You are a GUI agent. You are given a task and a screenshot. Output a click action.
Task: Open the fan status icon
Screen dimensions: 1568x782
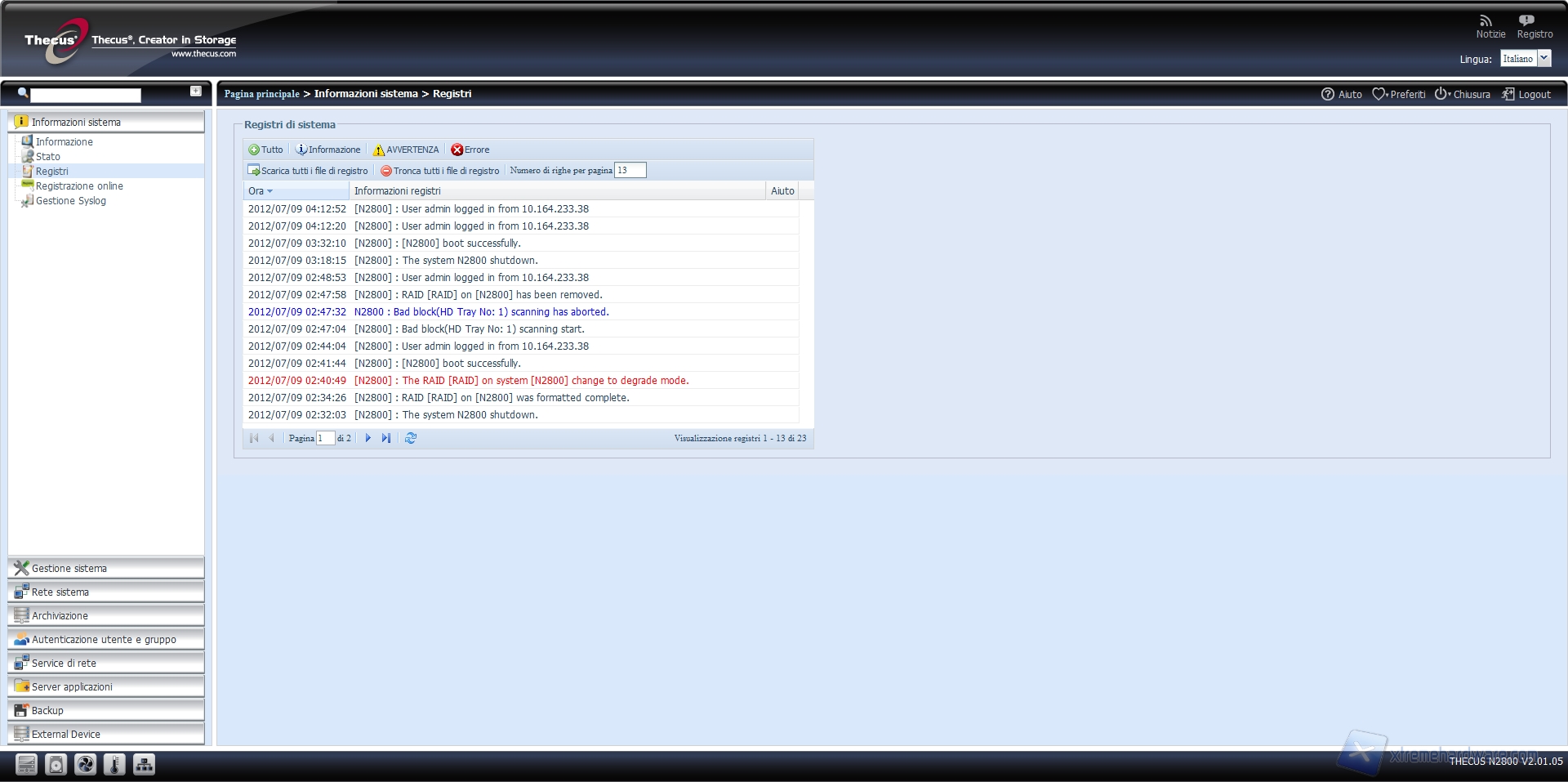85,764
